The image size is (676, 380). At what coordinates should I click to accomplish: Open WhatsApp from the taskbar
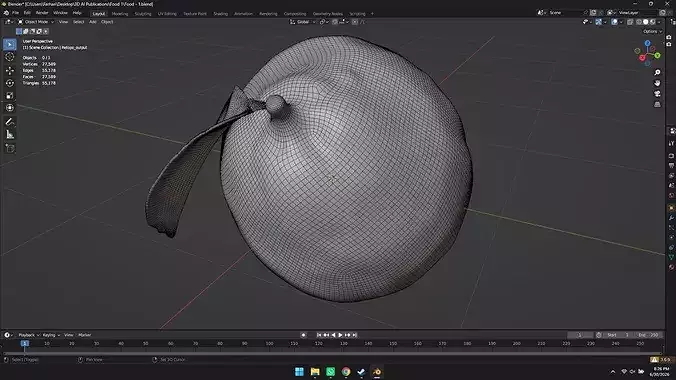point(330,371)
